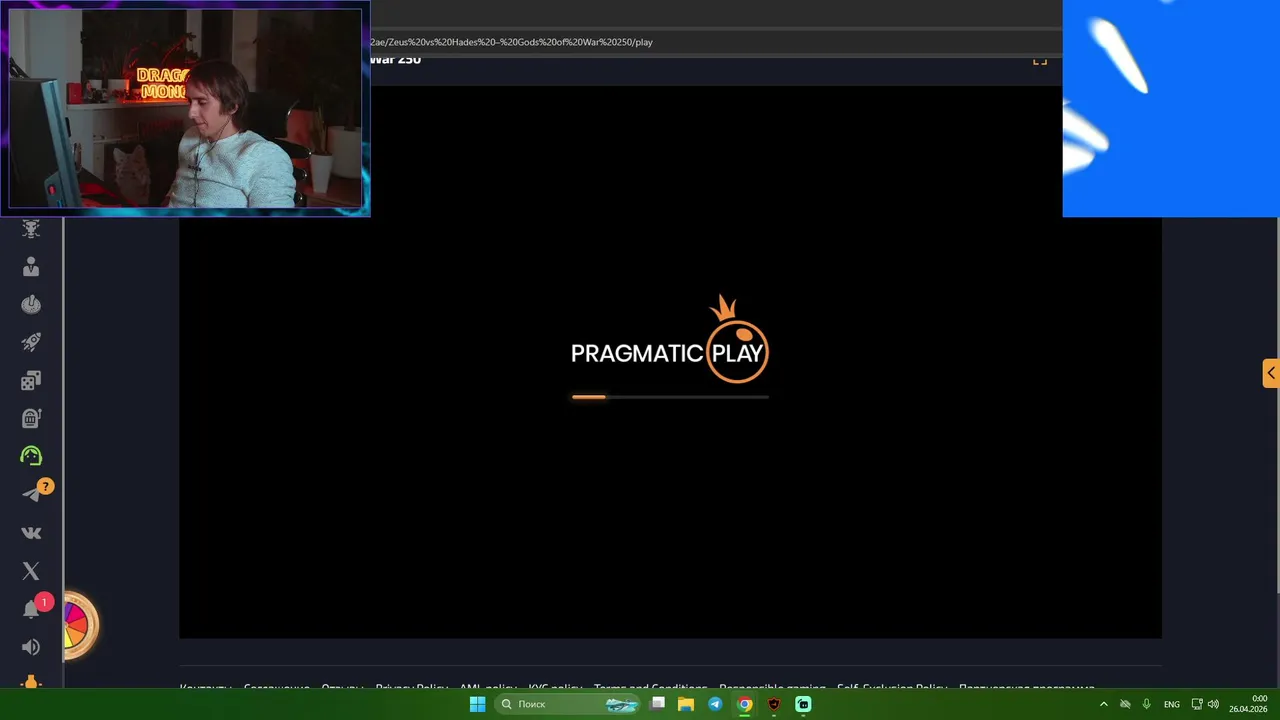Toggle site sound speaker icon in sidebar
The image size is (1280, 720).
click(31, 647)
